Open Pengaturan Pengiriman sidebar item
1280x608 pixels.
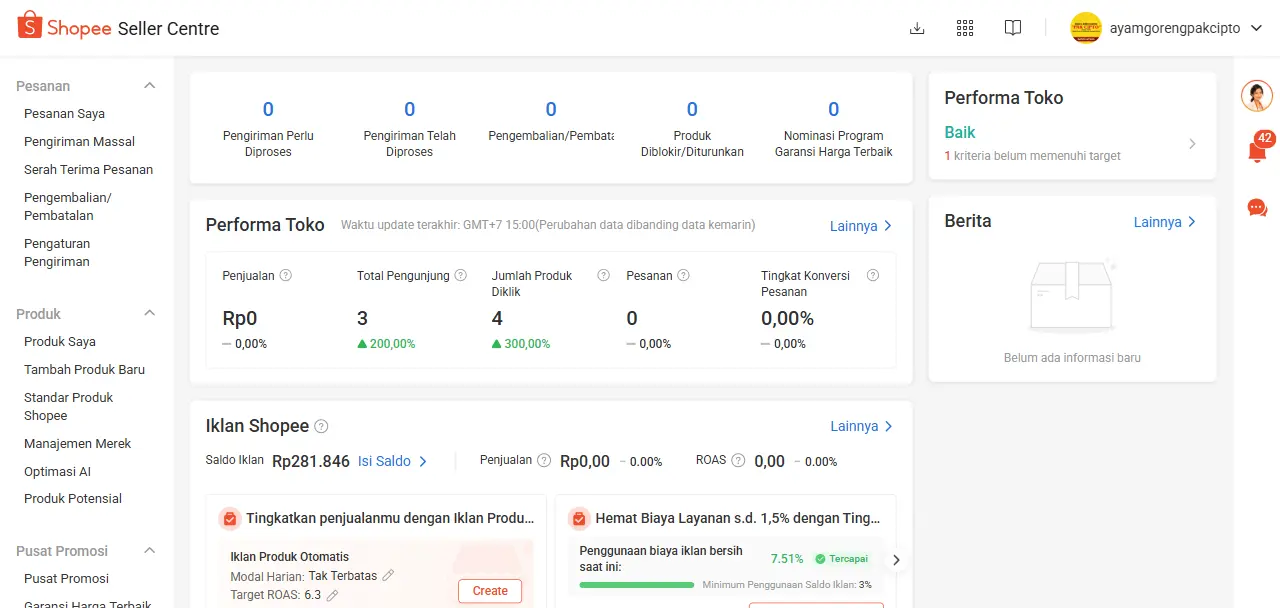point(57,253)
